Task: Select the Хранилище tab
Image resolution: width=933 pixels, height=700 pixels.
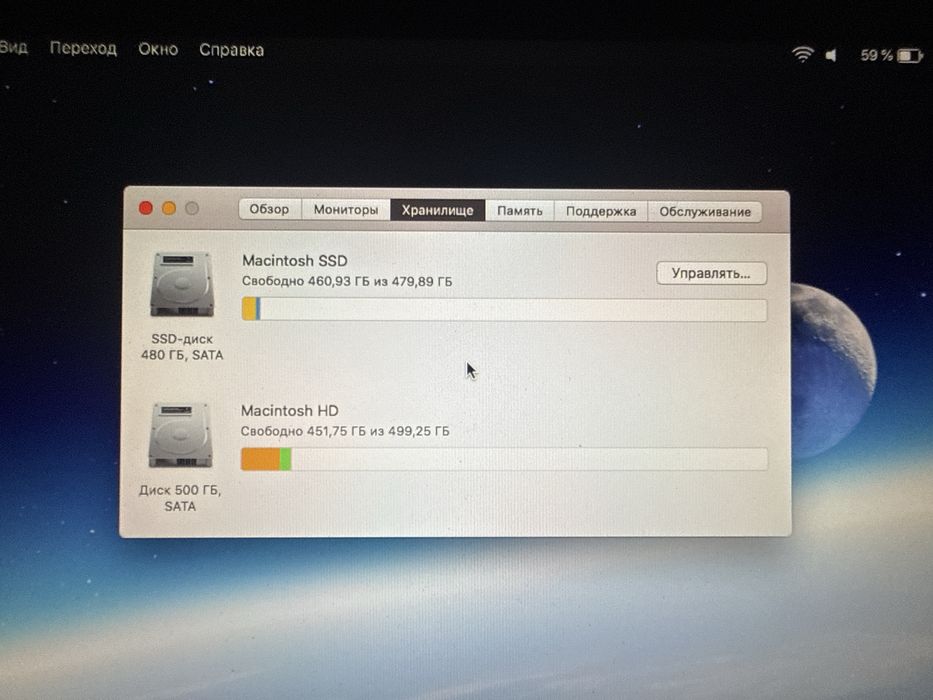Action: (437, 210)
